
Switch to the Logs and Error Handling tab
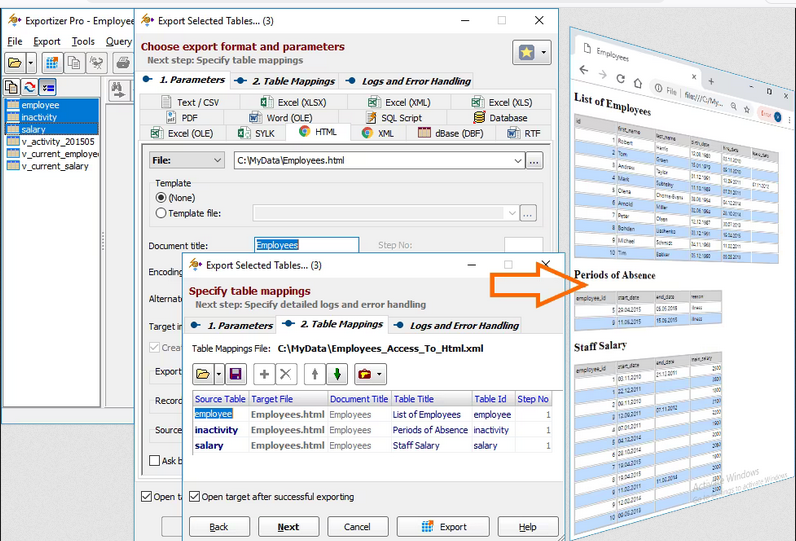tap(455, 325)
